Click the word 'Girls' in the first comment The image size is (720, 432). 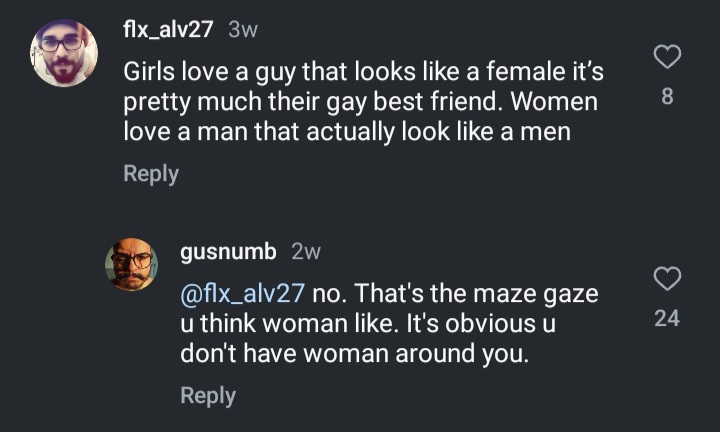click(x=150, y=73)
